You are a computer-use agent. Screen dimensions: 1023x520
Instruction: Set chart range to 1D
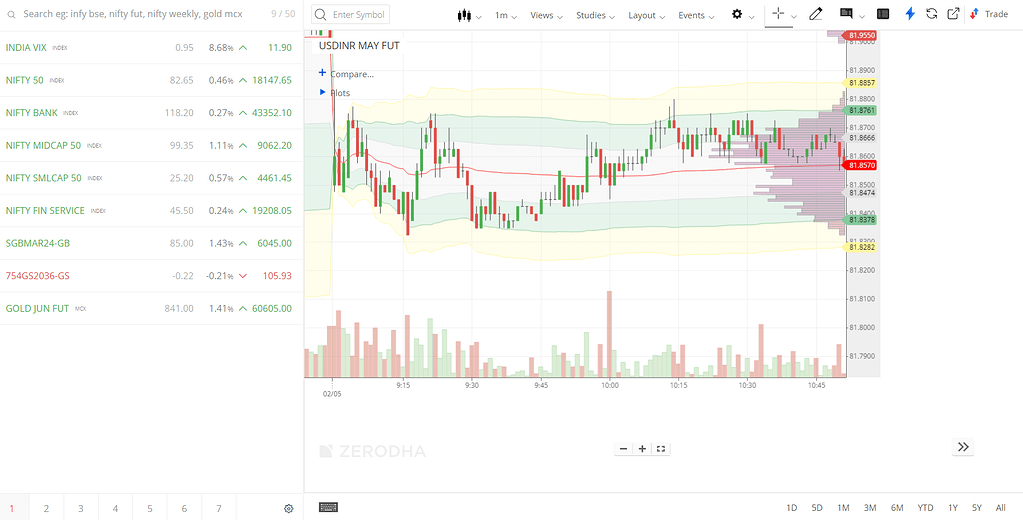point(791,508)
